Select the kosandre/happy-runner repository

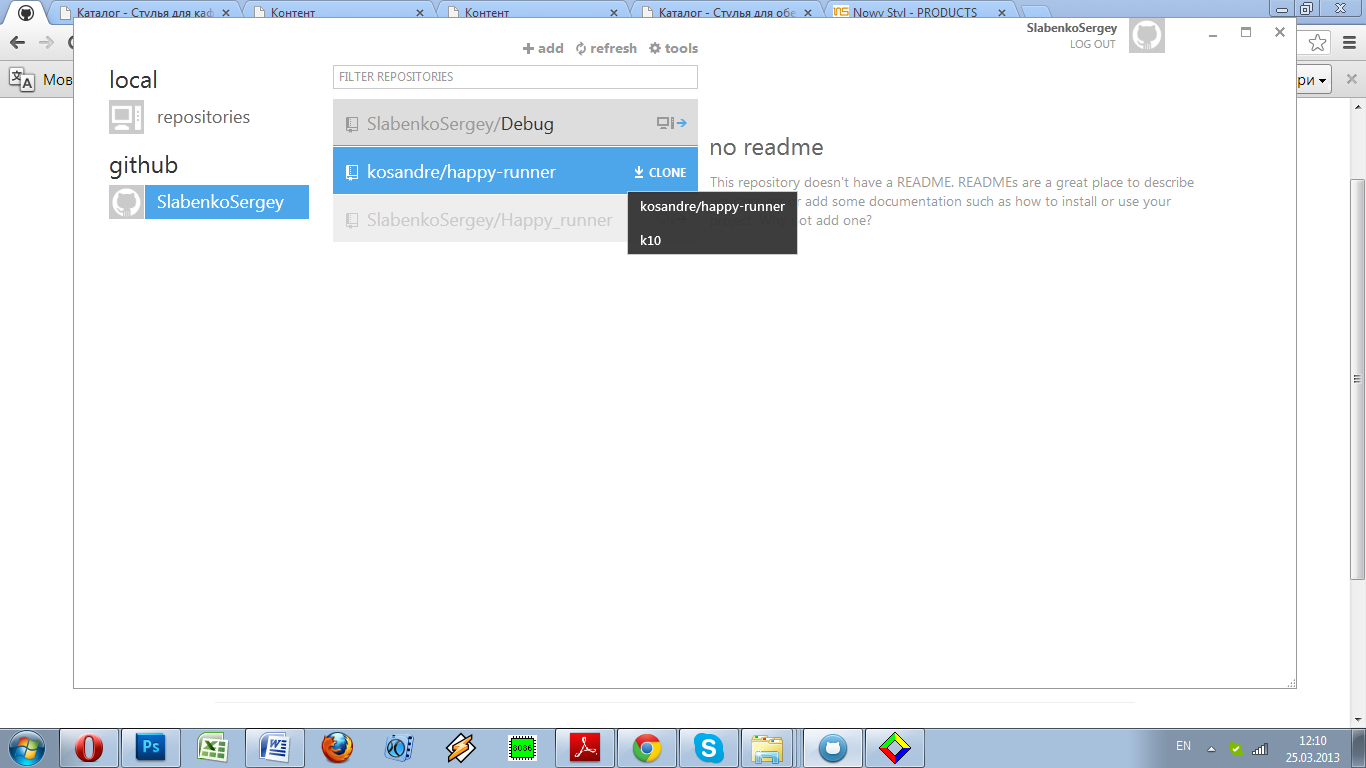[515, 171]
